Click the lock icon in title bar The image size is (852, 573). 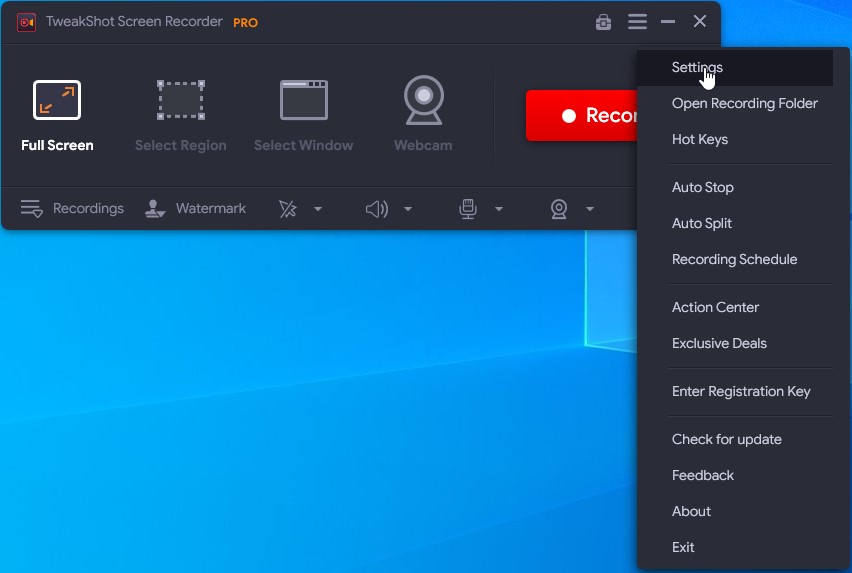pos(603,22)
